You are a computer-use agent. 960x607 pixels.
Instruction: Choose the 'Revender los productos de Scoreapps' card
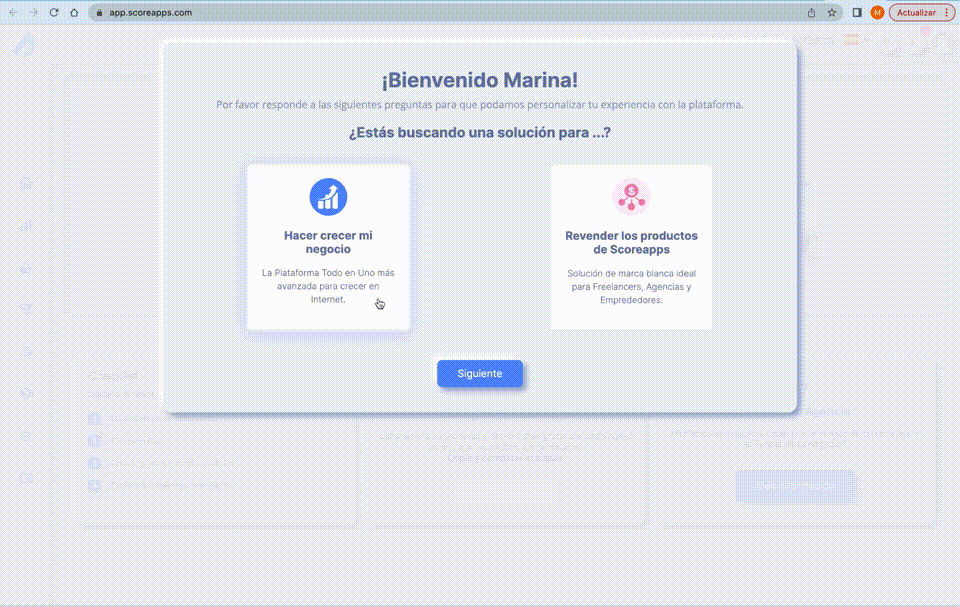(631, 247)
